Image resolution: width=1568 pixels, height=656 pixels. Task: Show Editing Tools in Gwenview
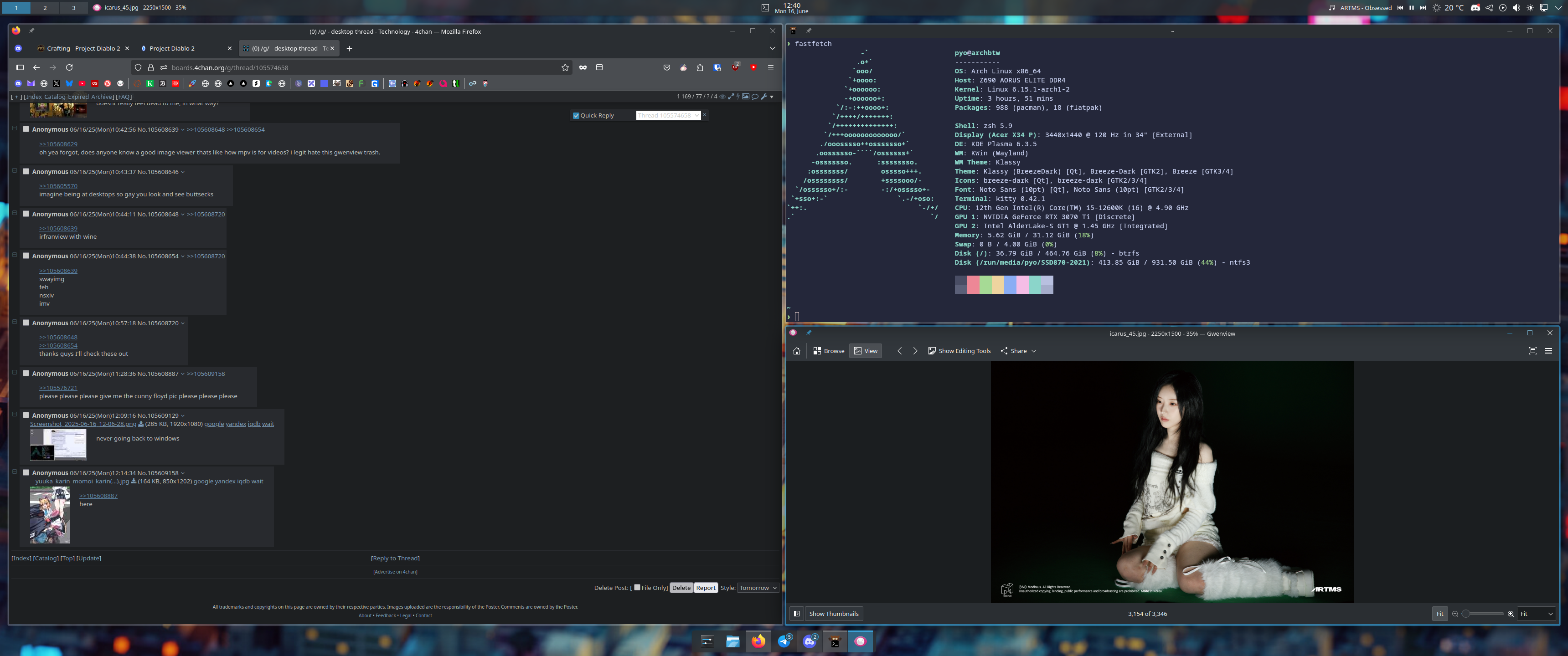(959, 351)
